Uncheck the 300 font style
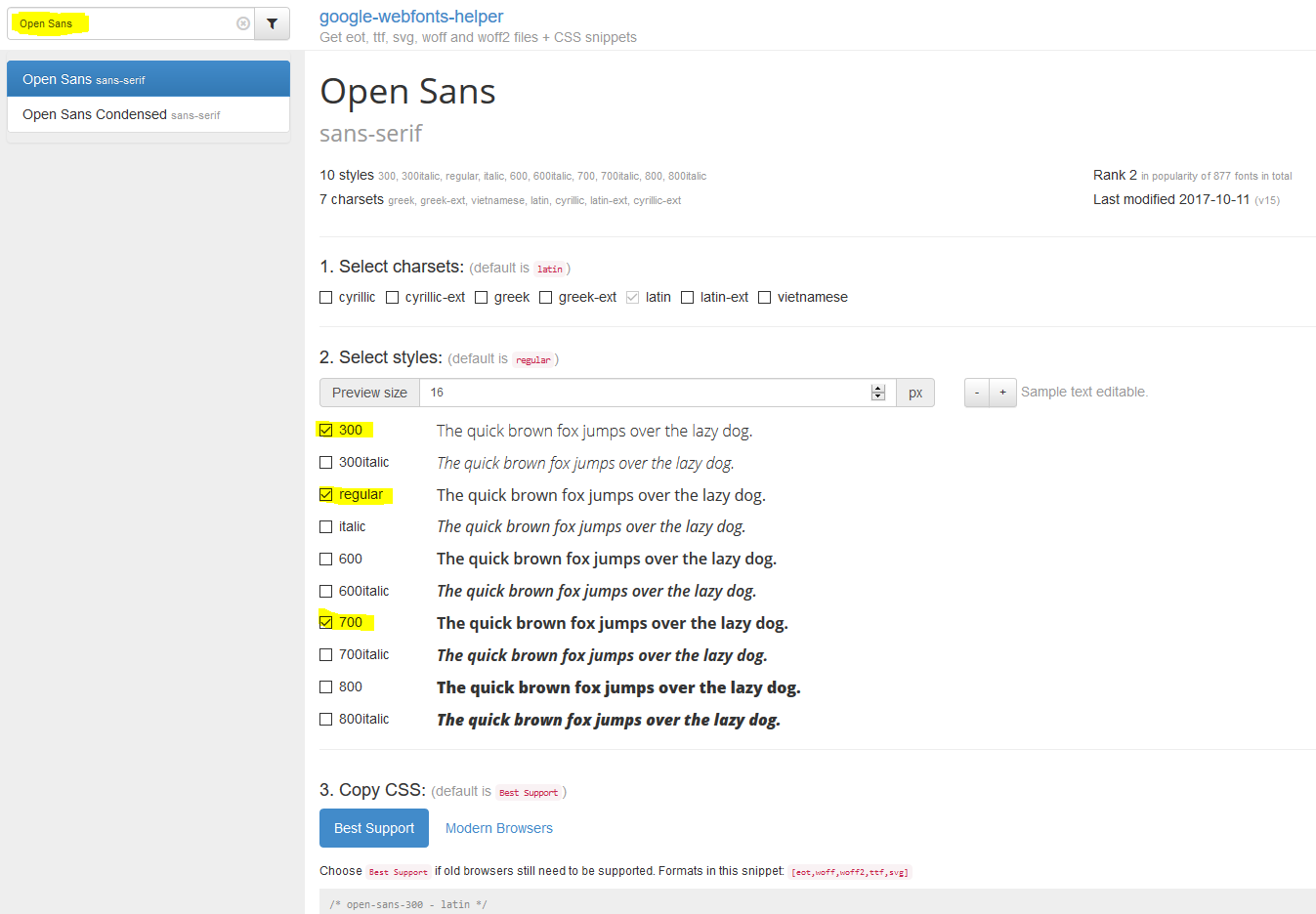The width and height of the screenshot is (1316, 914). (325, 430)
